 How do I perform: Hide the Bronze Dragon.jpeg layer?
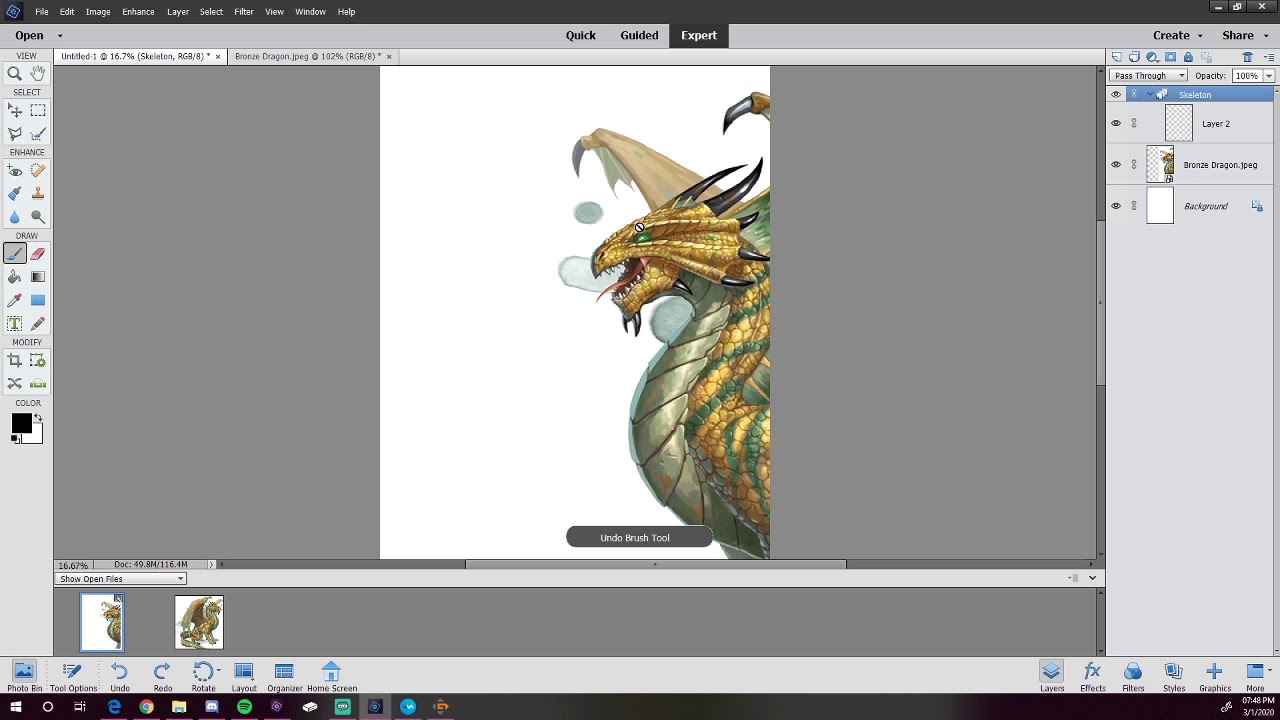(x=1116, y=165)
